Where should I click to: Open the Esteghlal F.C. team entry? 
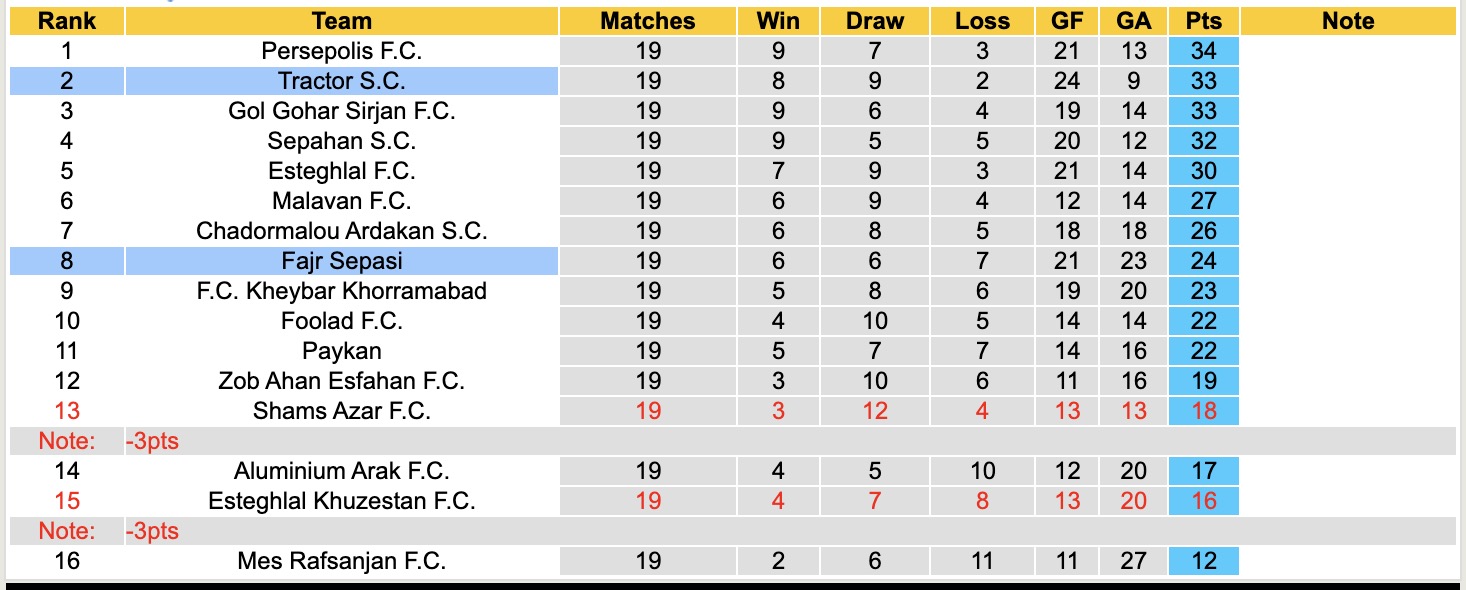coord(341,171)
